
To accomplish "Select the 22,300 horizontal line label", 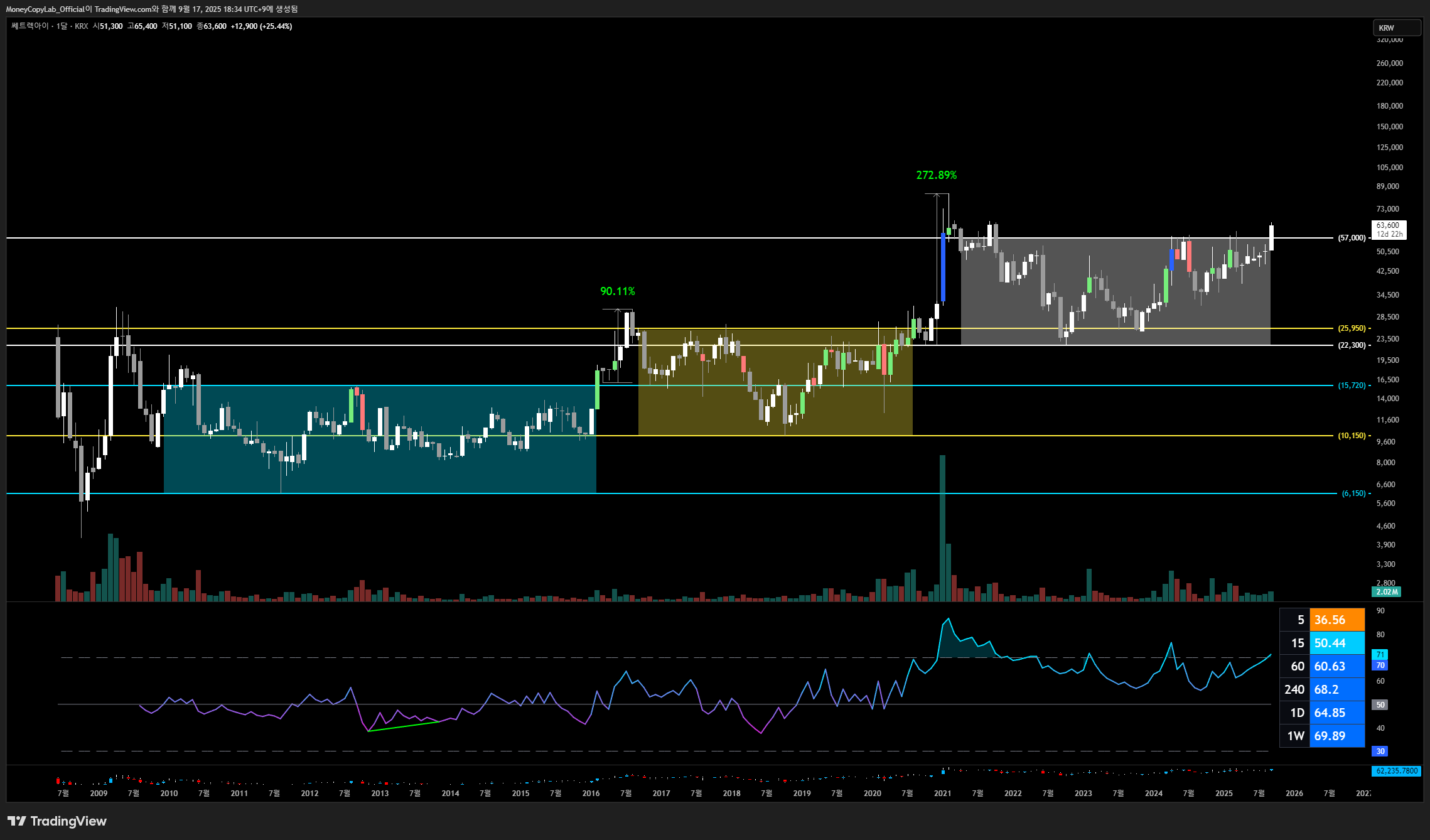I will pyautogui.click(x=1352, y=345).
